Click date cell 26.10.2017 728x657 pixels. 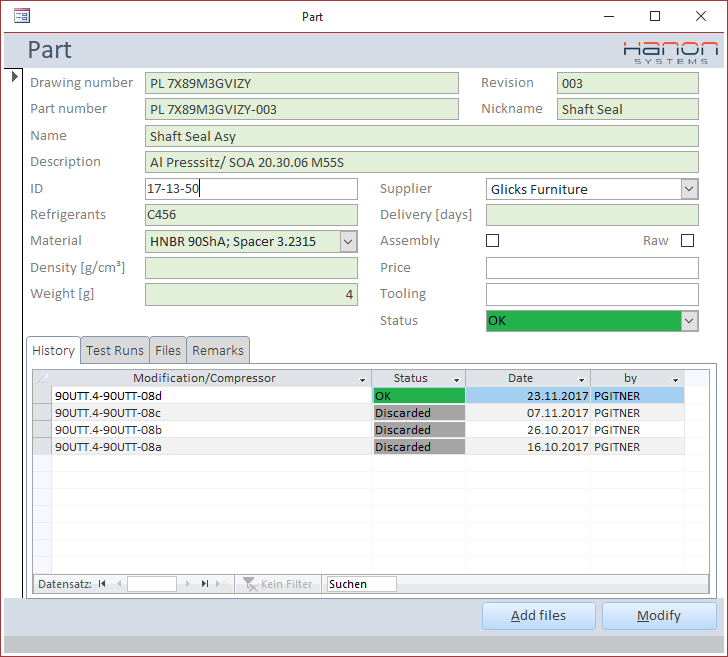528,429
